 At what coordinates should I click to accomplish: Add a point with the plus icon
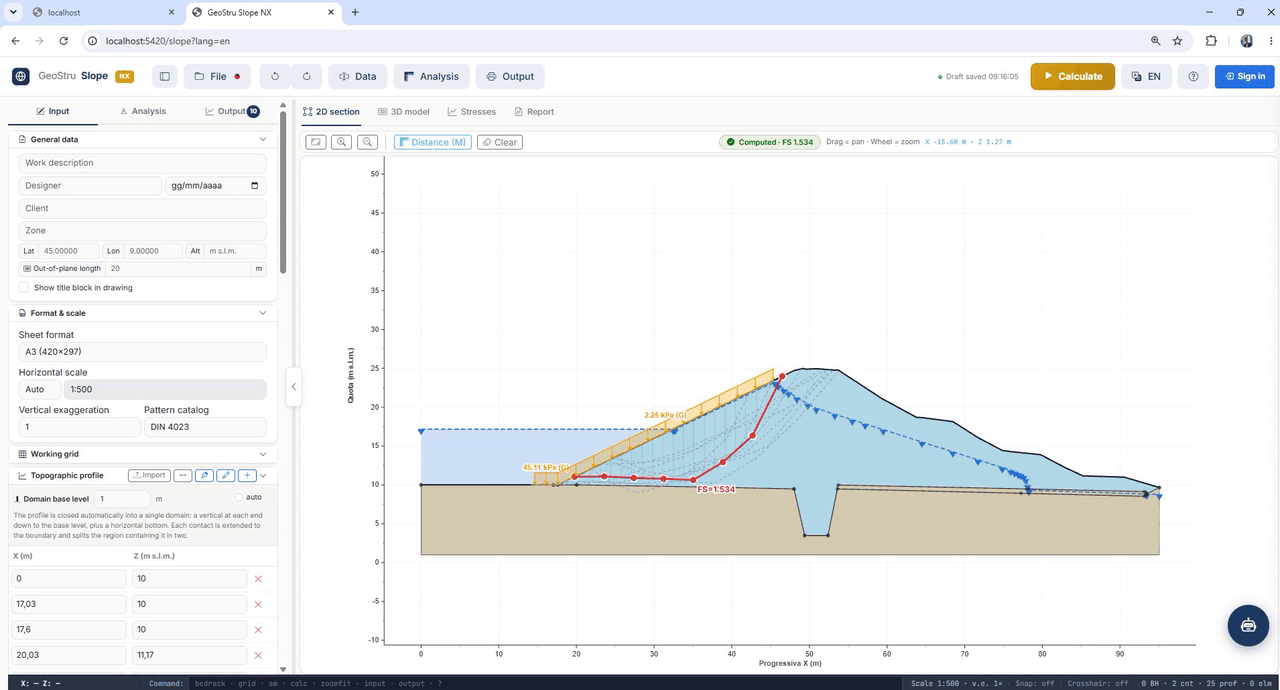tap(247, 475)
